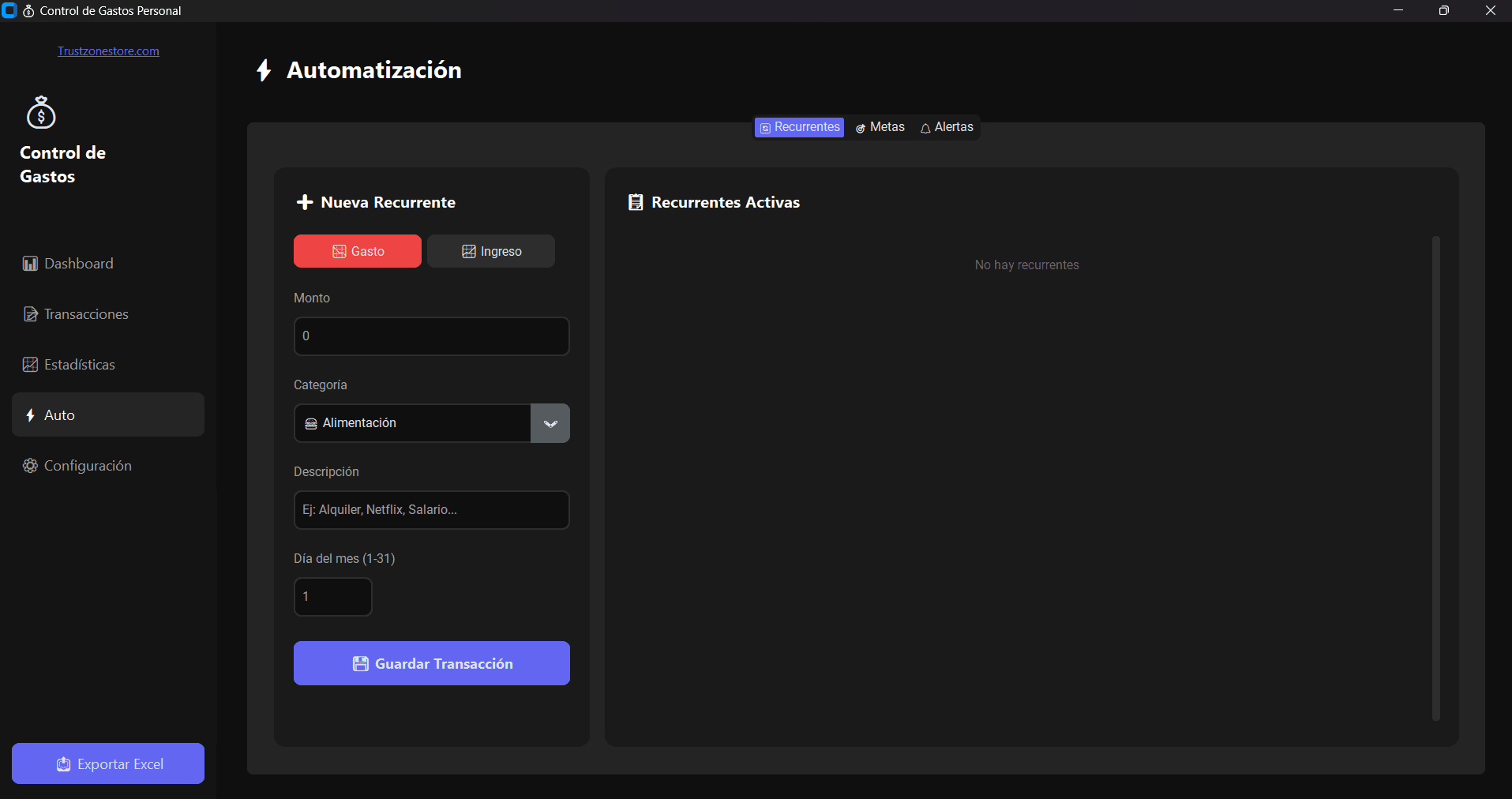Click the lightning bolt Automatización icon
The image size is (1512, 799).
[x=265, y=70]
